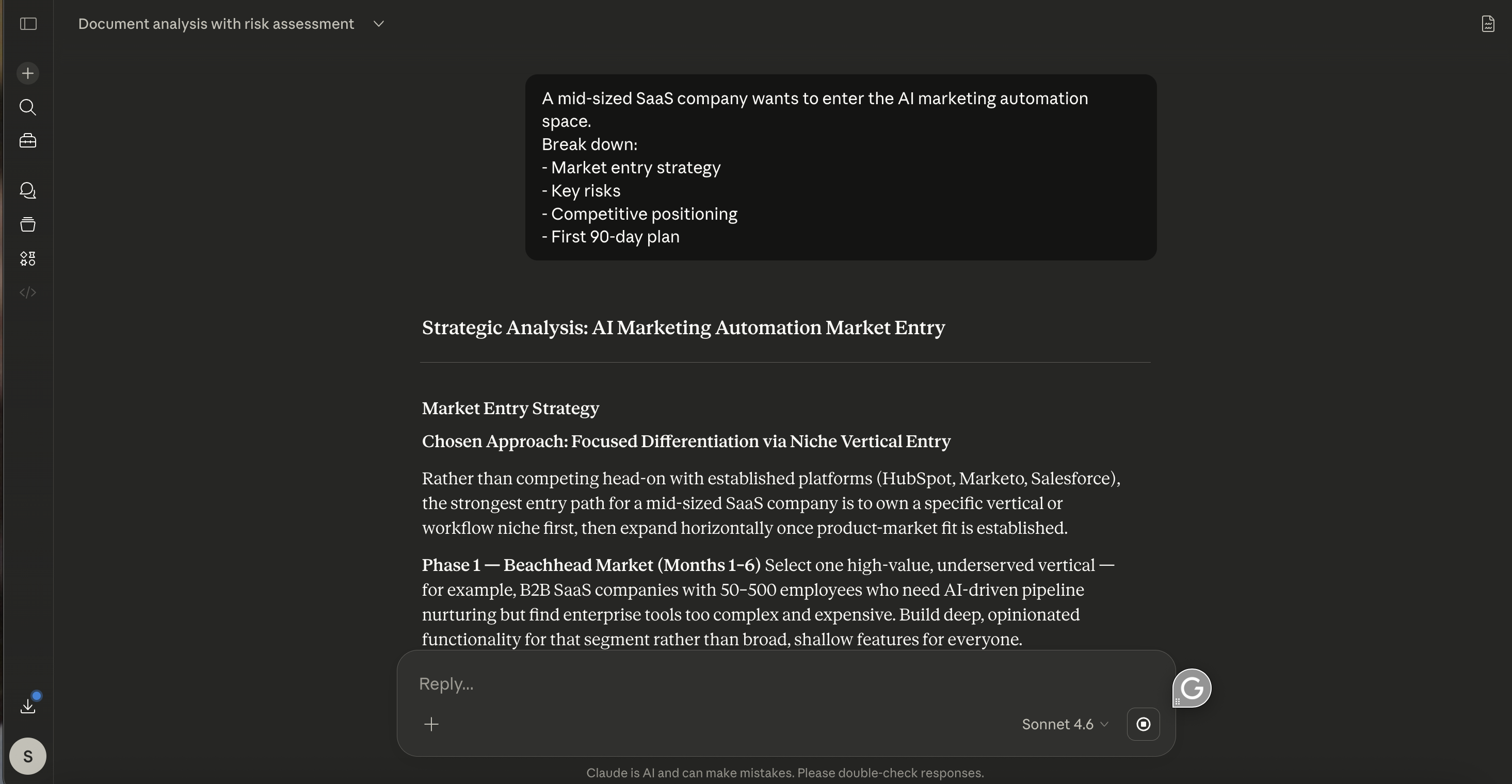Screen dimensions: 1512x784
Task: Start a new chat with plus icon
Action: tap(27, 73)
